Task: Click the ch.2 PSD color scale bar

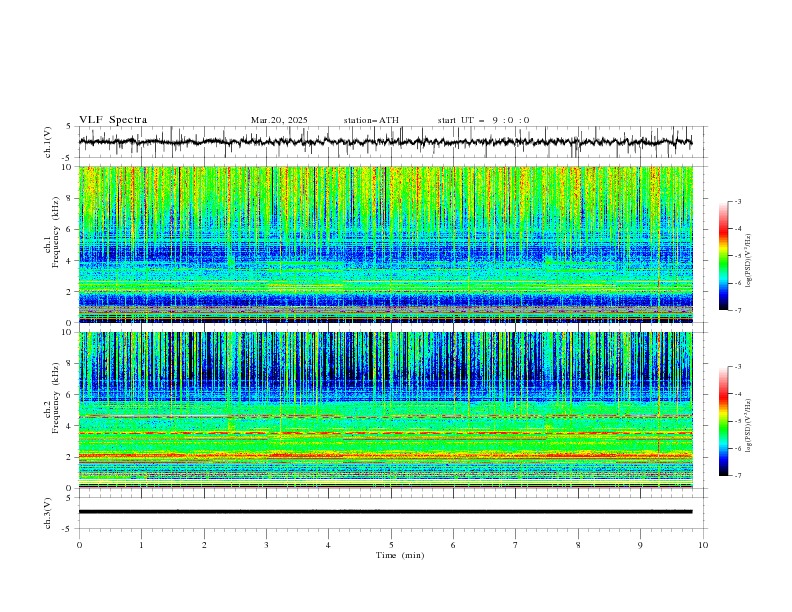Action: tap(723, 421)
